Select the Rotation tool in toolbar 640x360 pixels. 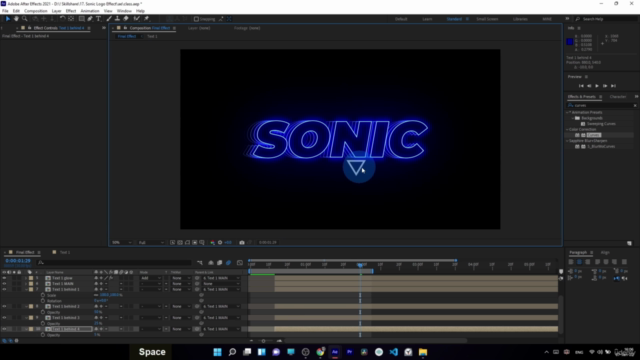[x=62, y=19]
